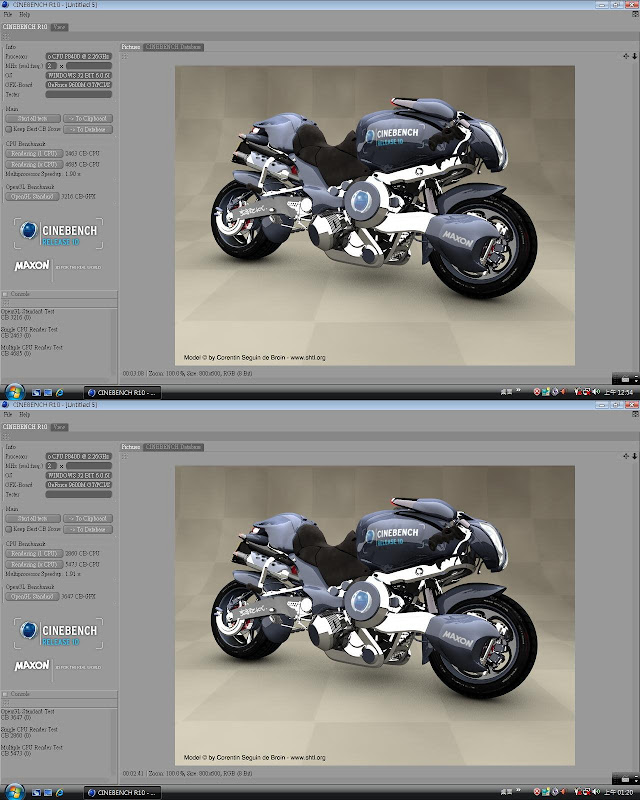Open Windows Start orb in 12:54 screenshot
640x800 pixels.
14,392
